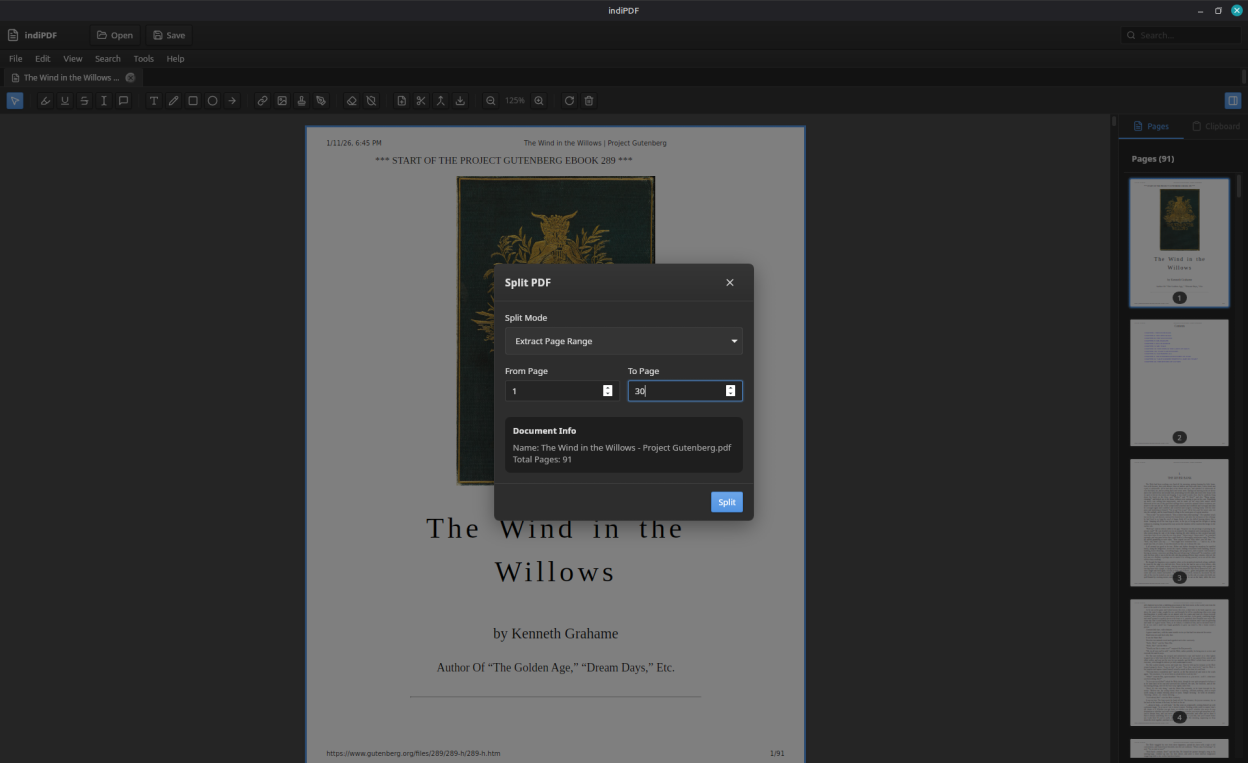Increase the To Page stepper

730,388
